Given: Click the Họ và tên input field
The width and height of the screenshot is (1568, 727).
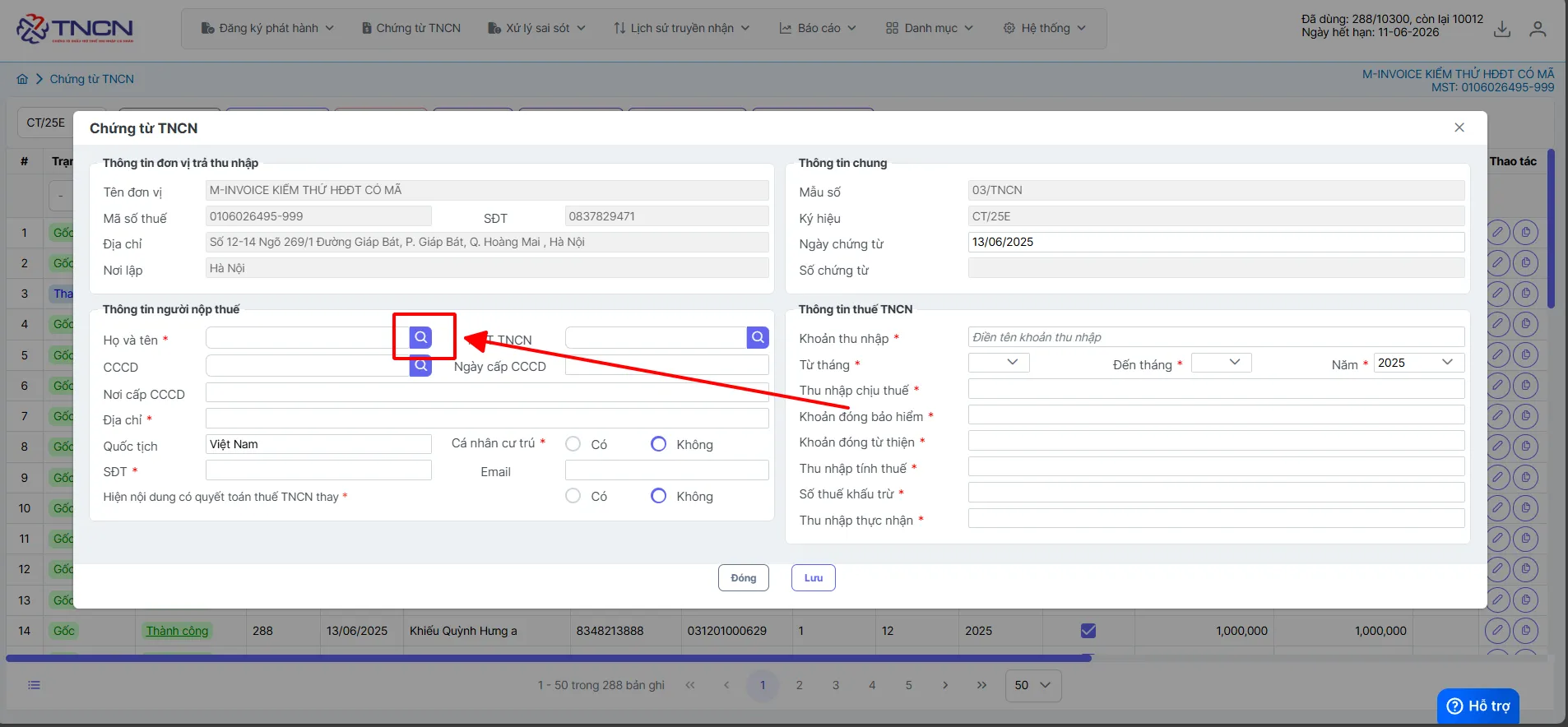Looking at the screenshot, I should tap(308, 337).
